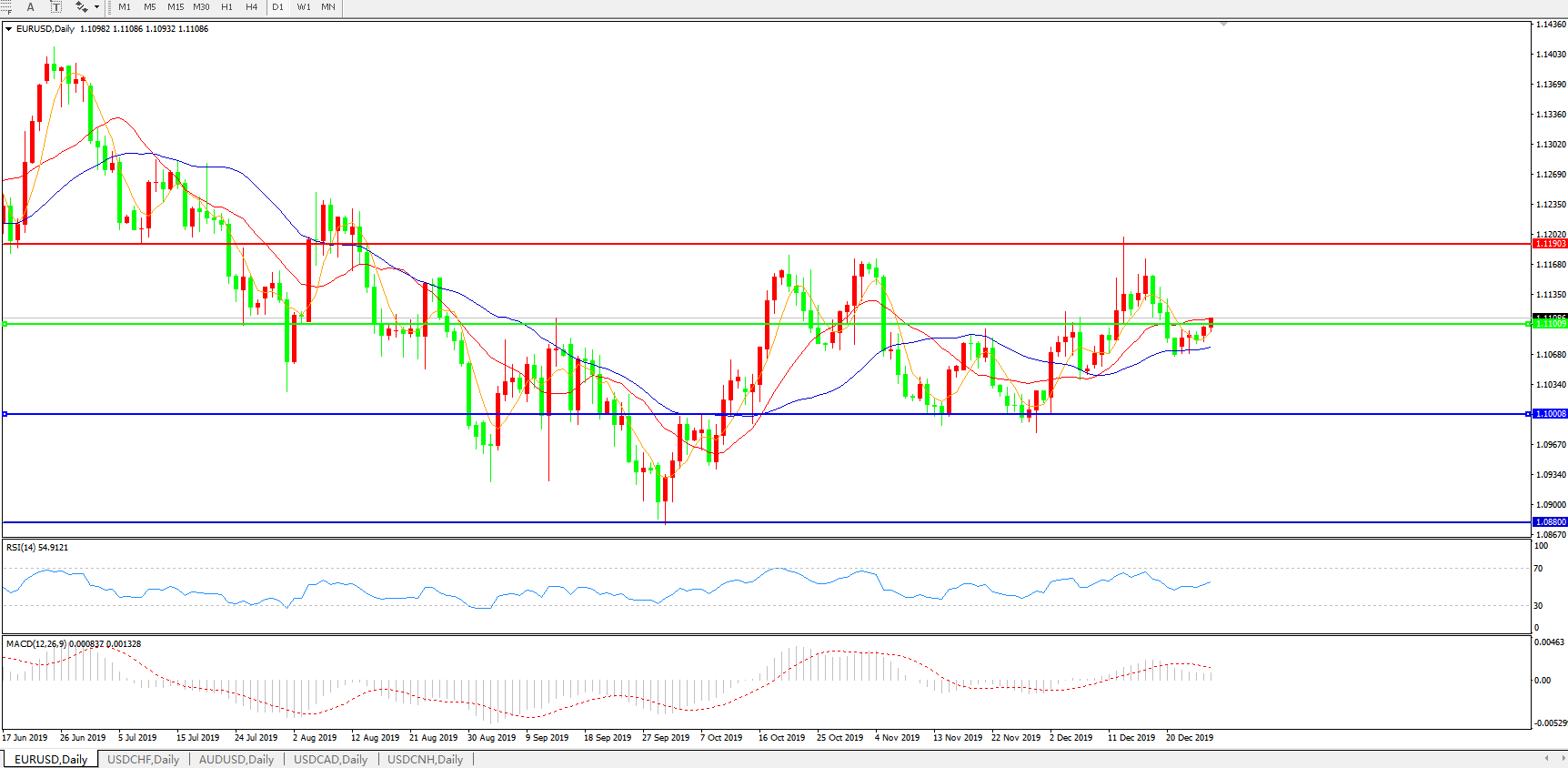
Task: Switch to M15 timeframe
Action: 176,7
